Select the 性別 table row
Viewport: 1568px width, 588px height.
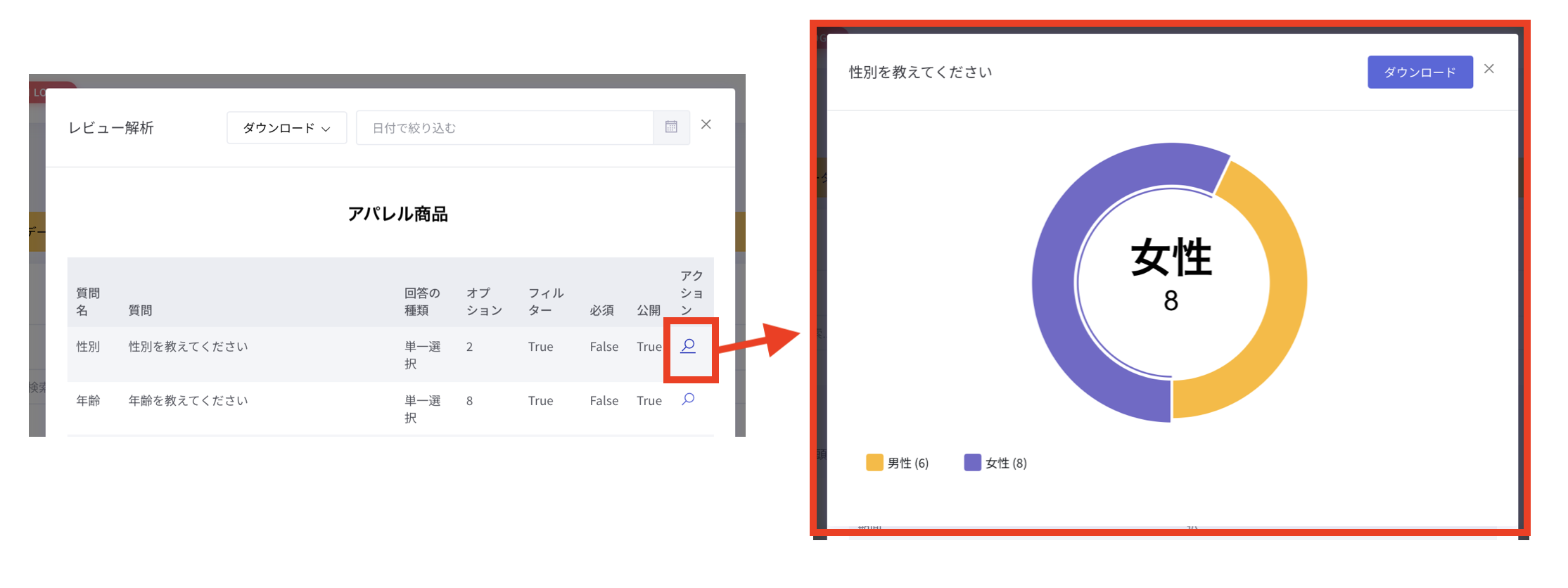tap(390, 354)
